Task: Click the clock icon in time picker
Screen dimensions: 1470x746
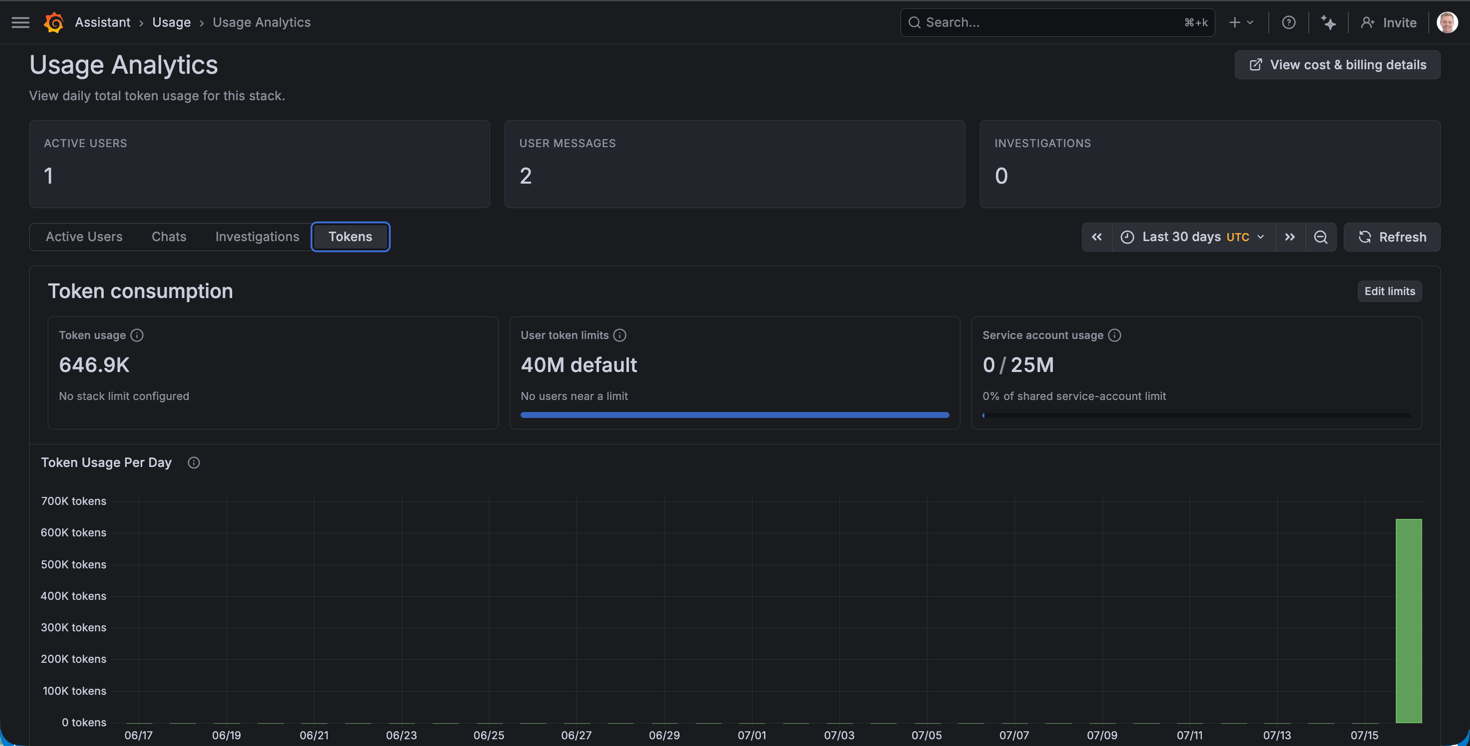Action: [1127, 237]
